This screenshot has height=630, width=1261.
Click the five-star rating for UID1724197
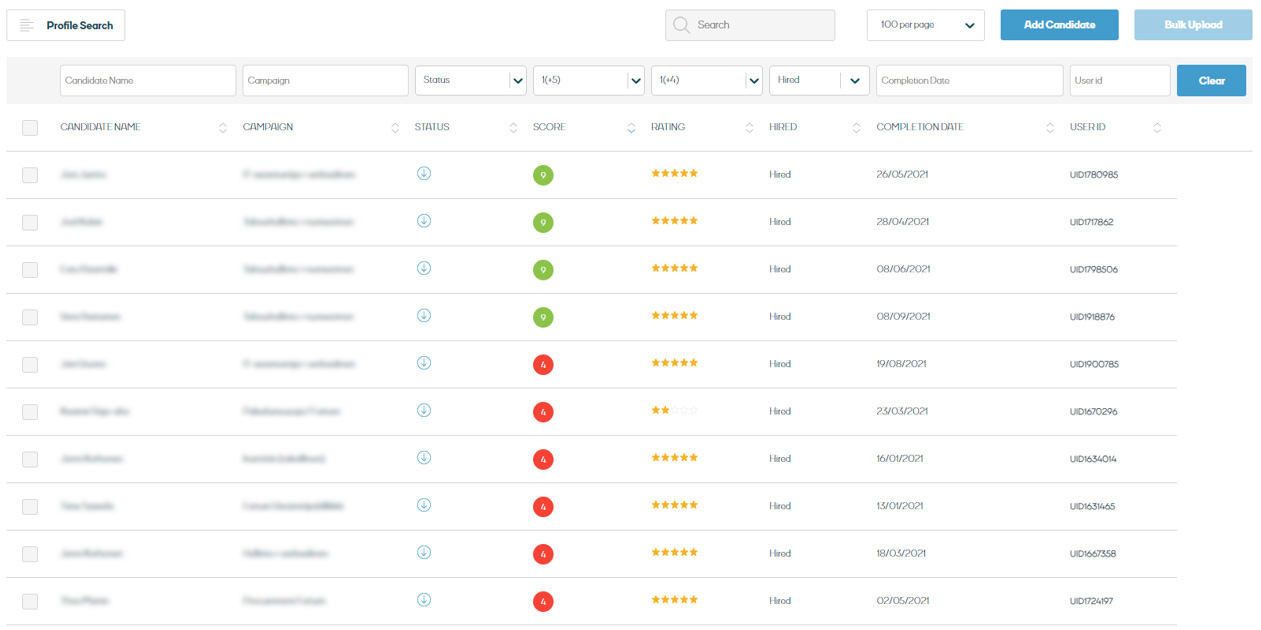click(674, 600)
